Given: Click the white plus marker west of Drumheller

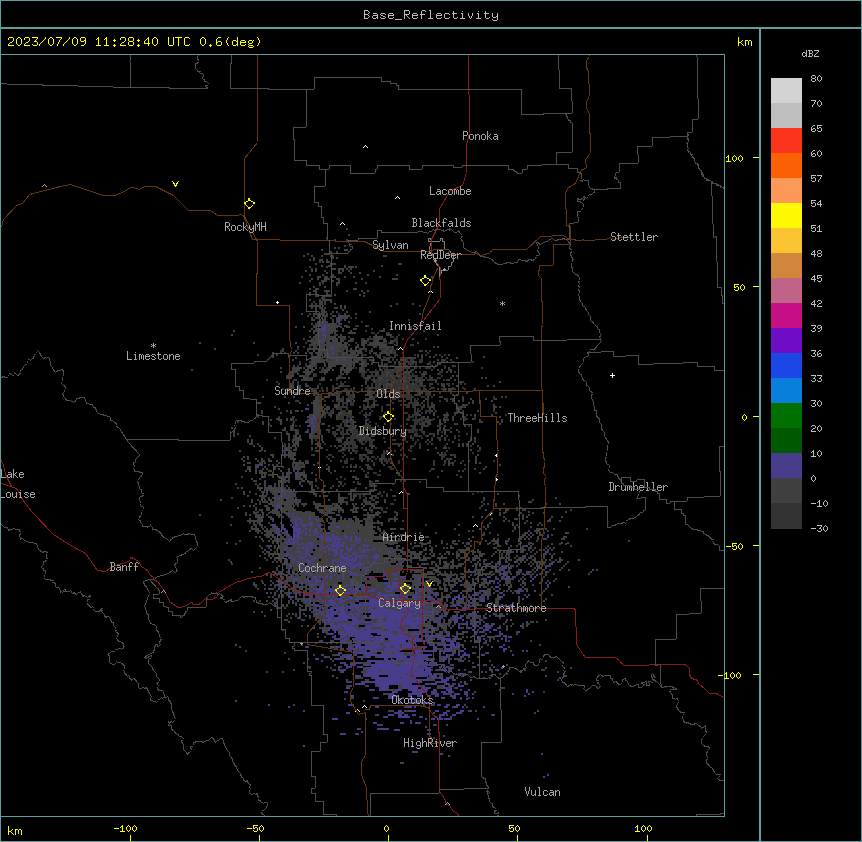Looking at the screenshot, I should coord(612,375).
